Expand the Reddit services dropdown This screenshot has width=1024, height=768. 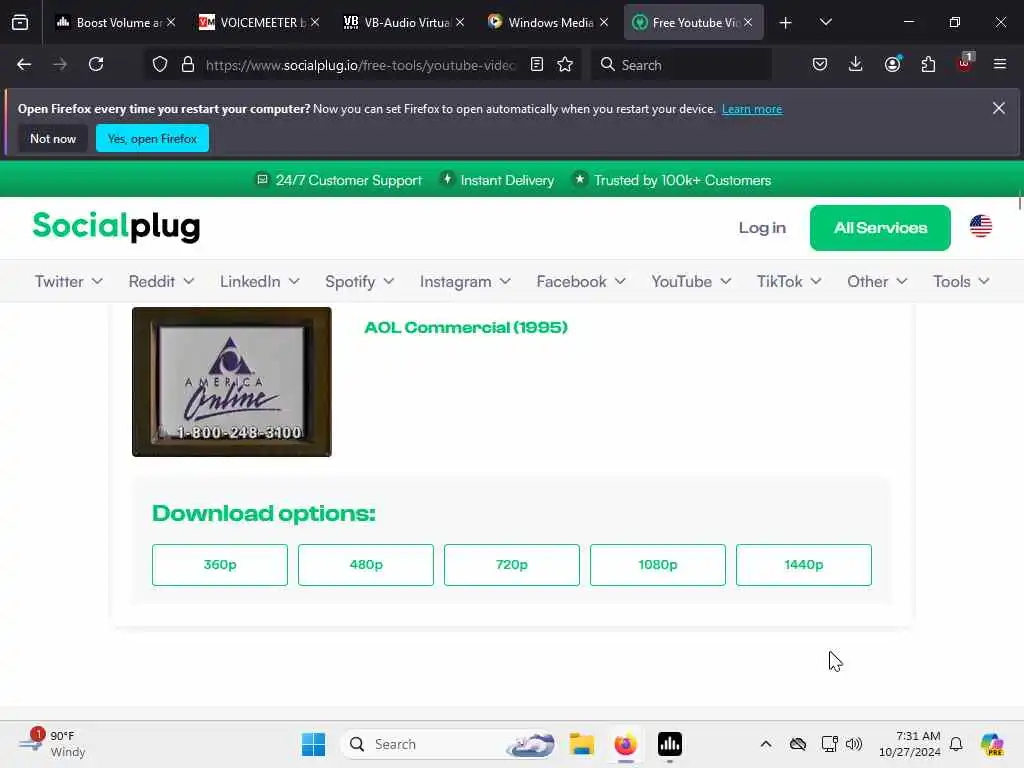point(161,281)
